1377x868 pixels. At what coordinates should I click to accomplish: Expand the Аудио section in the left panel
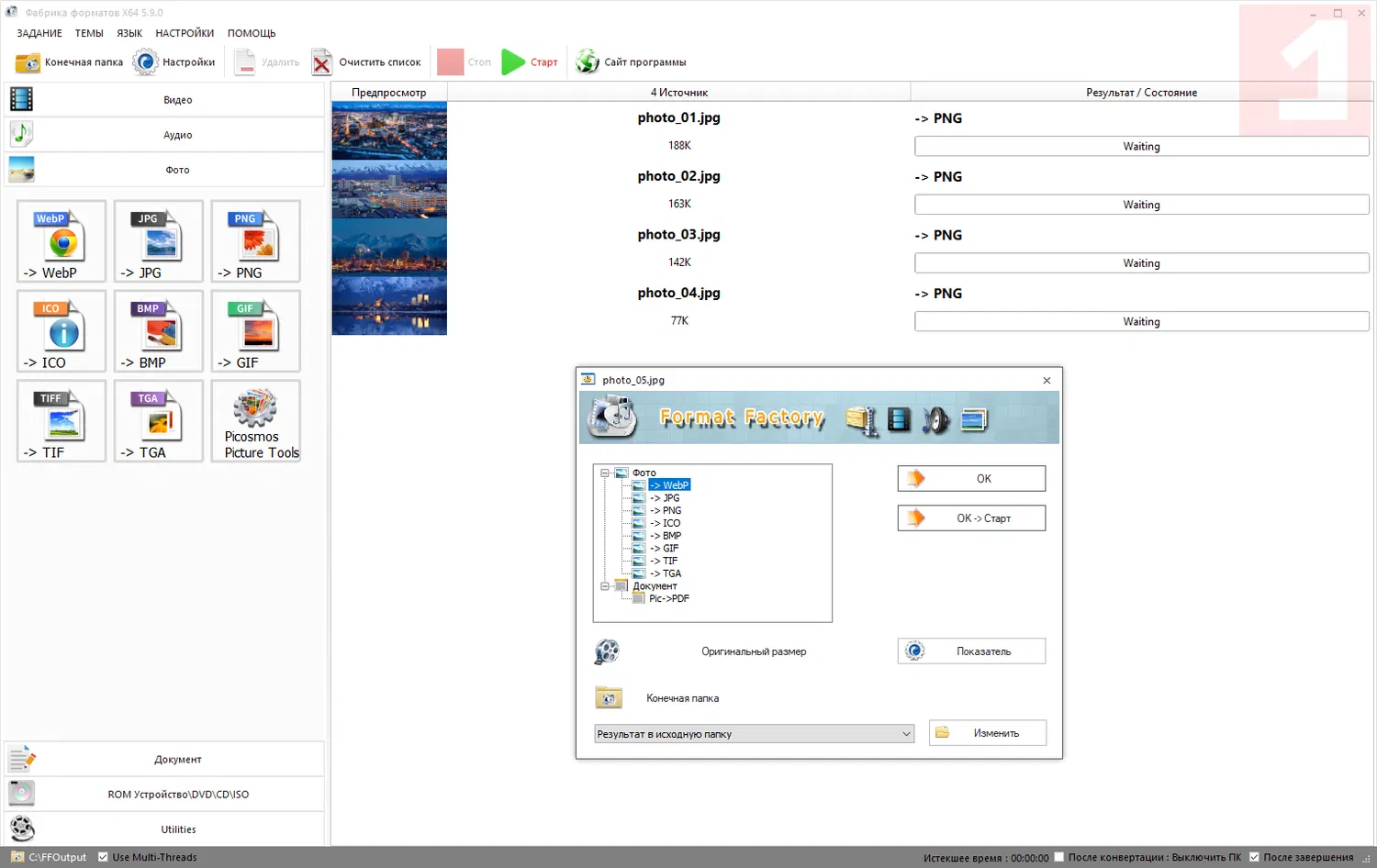(165, 135)
